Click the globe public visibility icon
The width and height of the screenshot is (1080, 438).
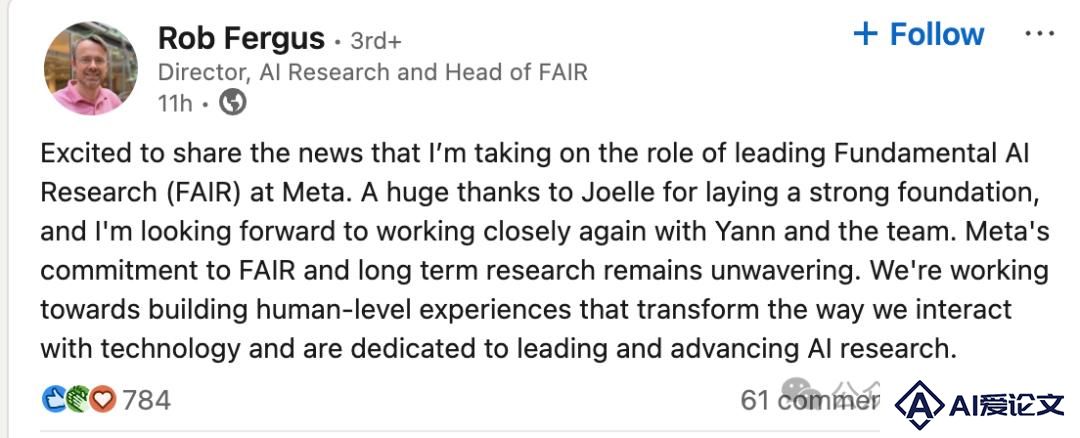coord(232,103)
